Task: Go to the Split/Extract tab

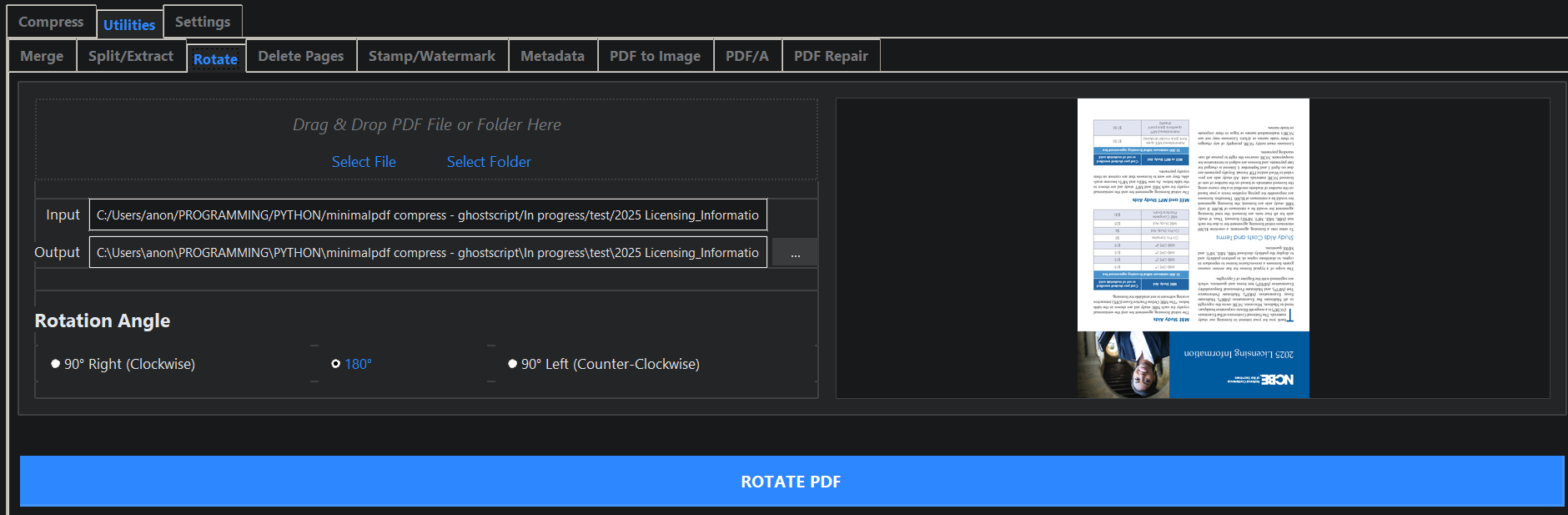Action: [x=131, y=56]
